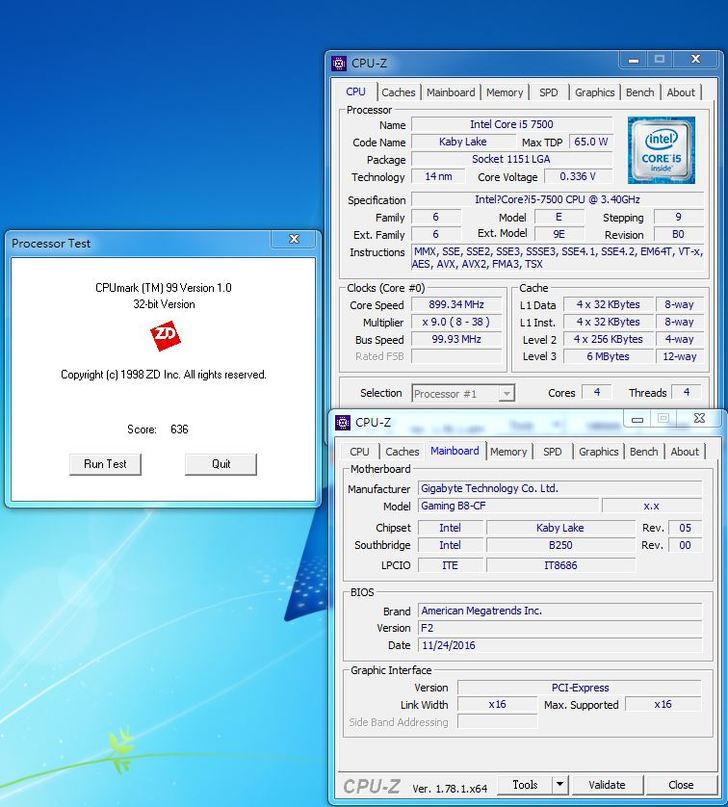Switch to Graphics tab in lower CPU-Z window
728x807 pixels.
pos(598,452)
